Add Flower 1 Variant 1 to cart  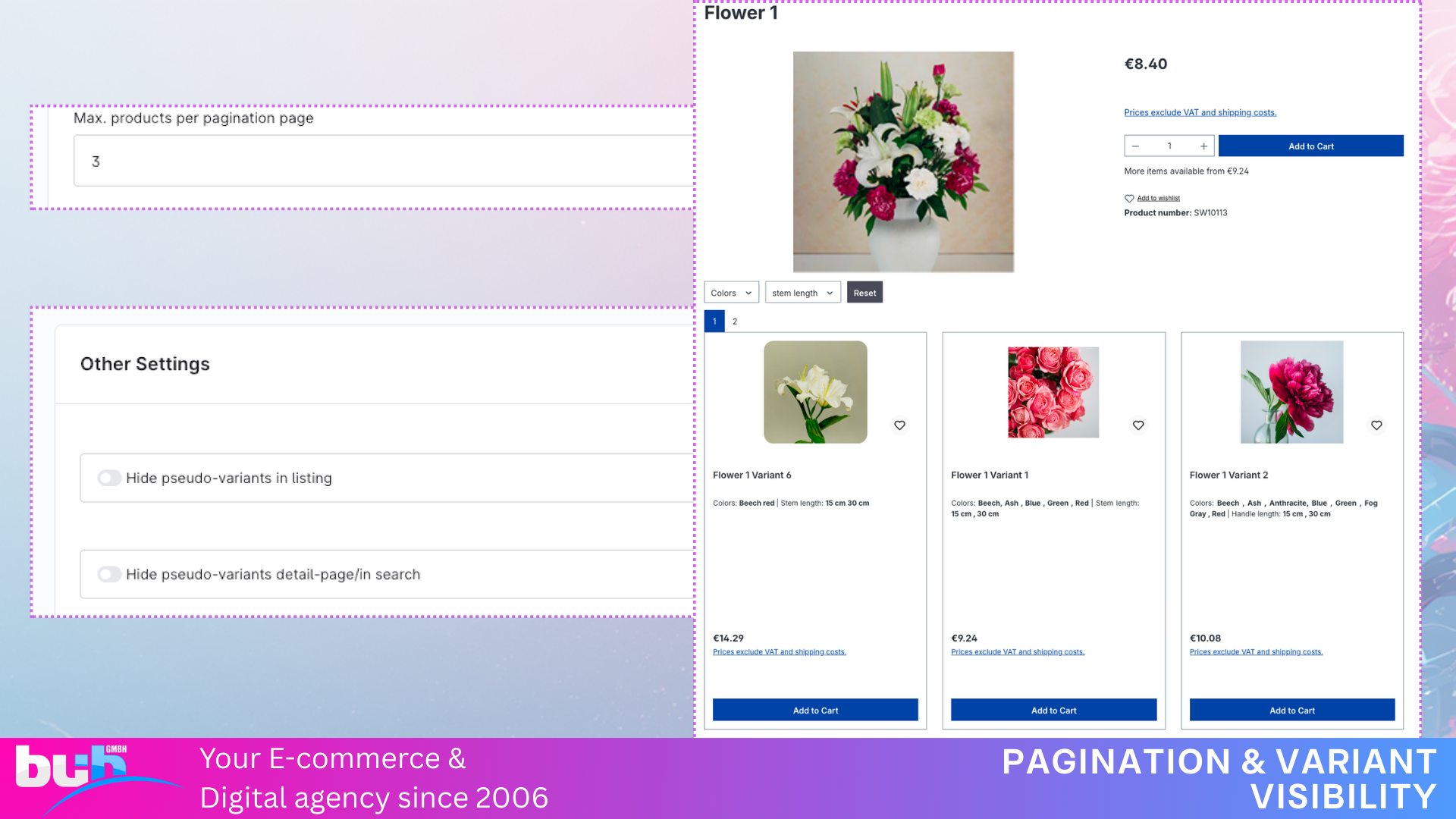[x=1053, y=711]
